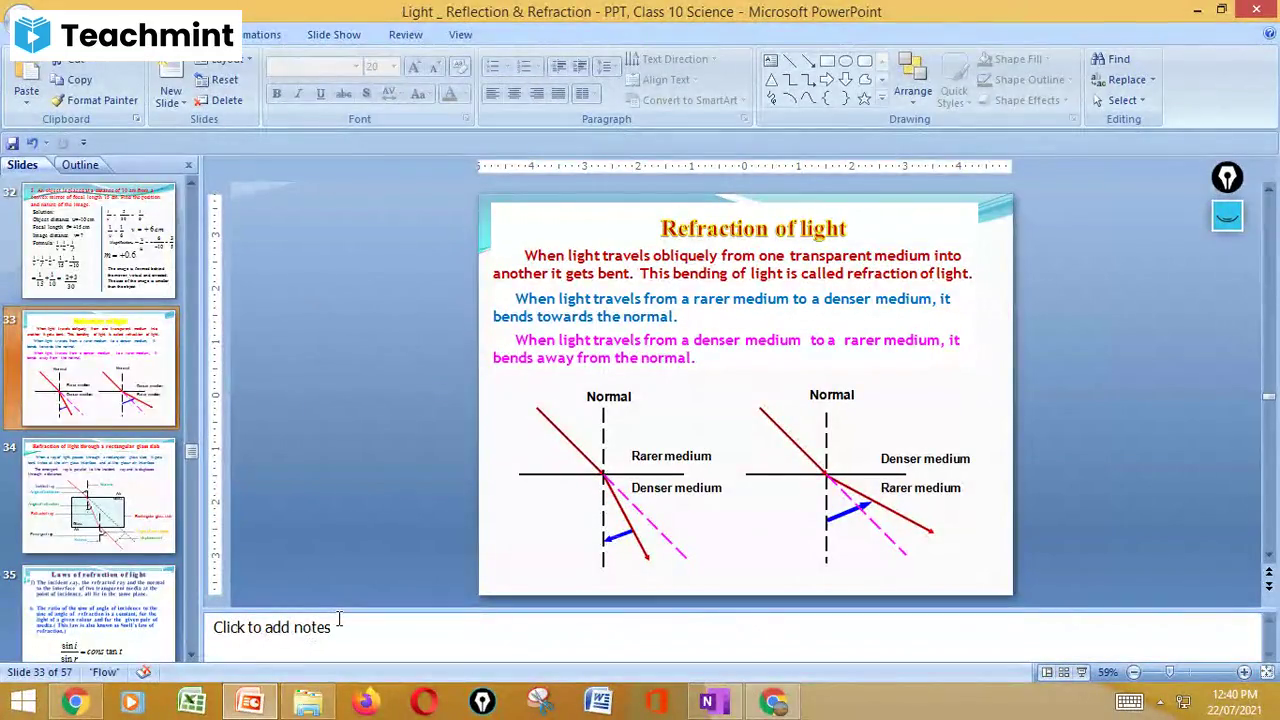Select the Rectangle shape in Drawing gallery
1280x720 pixels.
[x=827, y=61]
